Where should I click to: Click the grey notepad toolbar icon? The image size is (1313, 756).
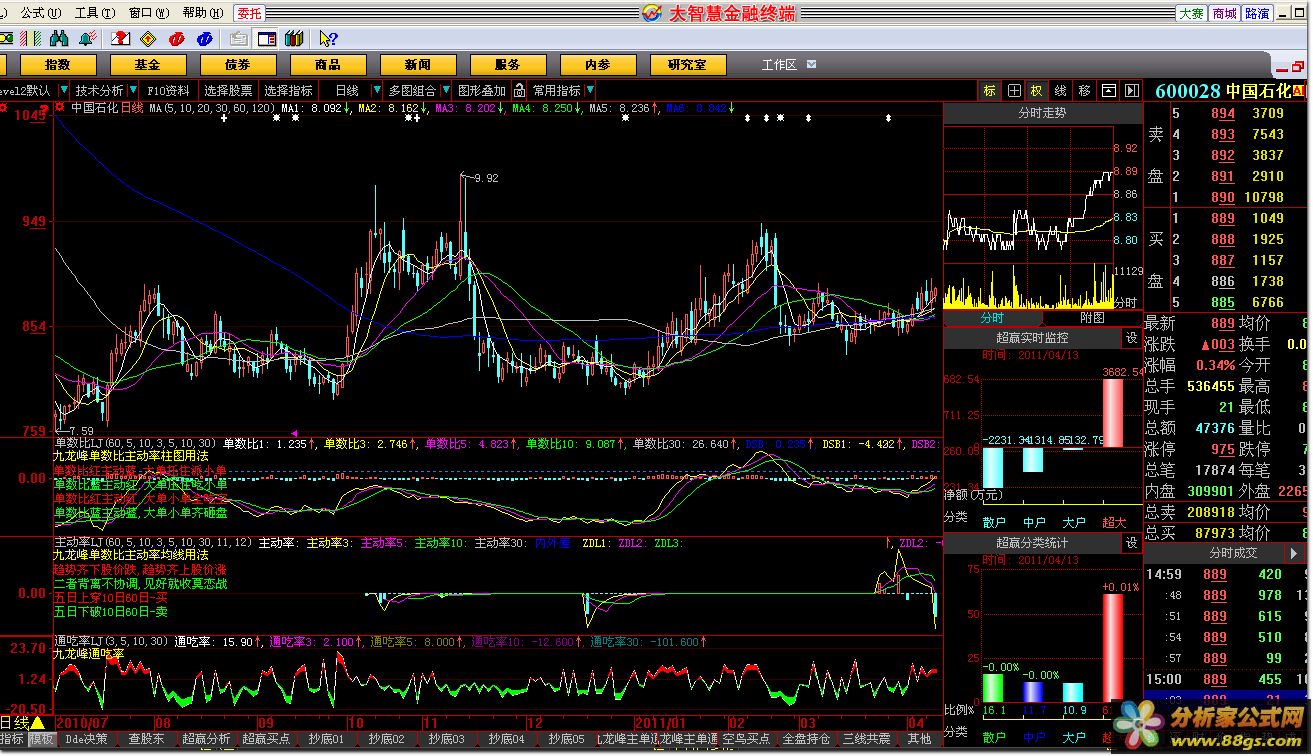(238, 39)
